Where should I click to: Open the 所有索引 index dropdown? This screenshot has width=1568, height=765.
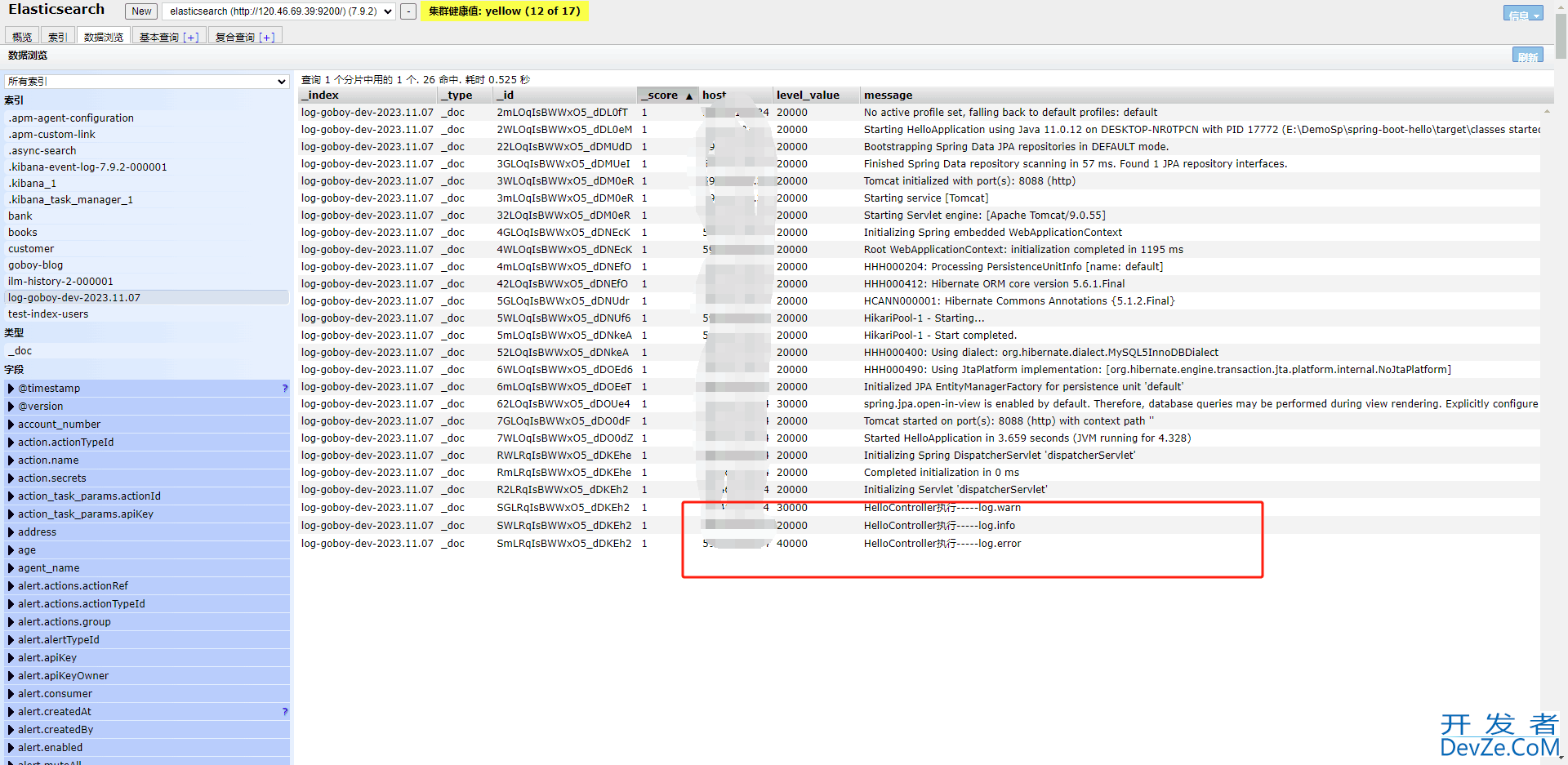147,82
